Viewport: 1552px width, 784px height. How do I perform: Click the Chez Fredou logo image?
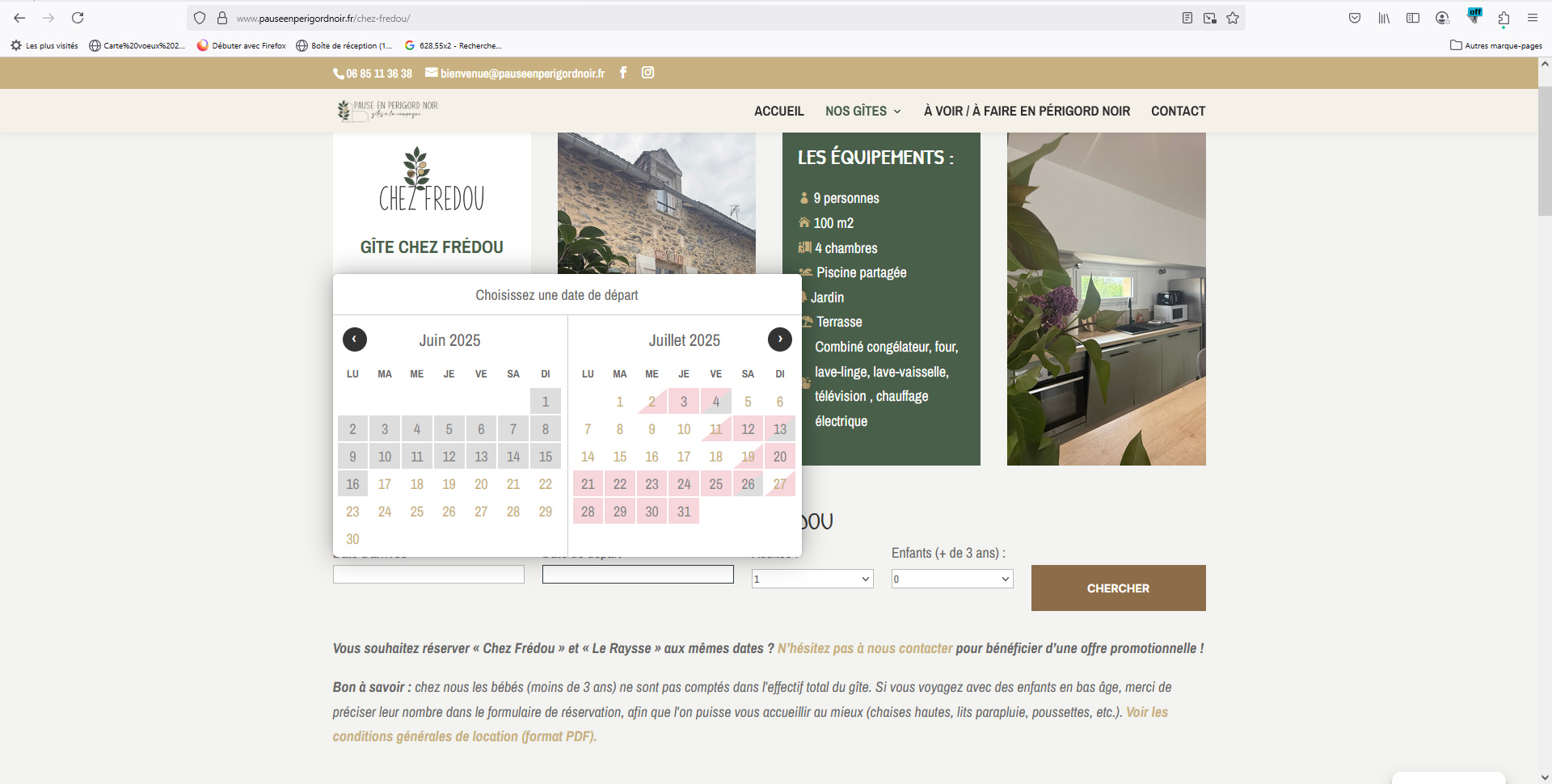(x=432, y=179)
